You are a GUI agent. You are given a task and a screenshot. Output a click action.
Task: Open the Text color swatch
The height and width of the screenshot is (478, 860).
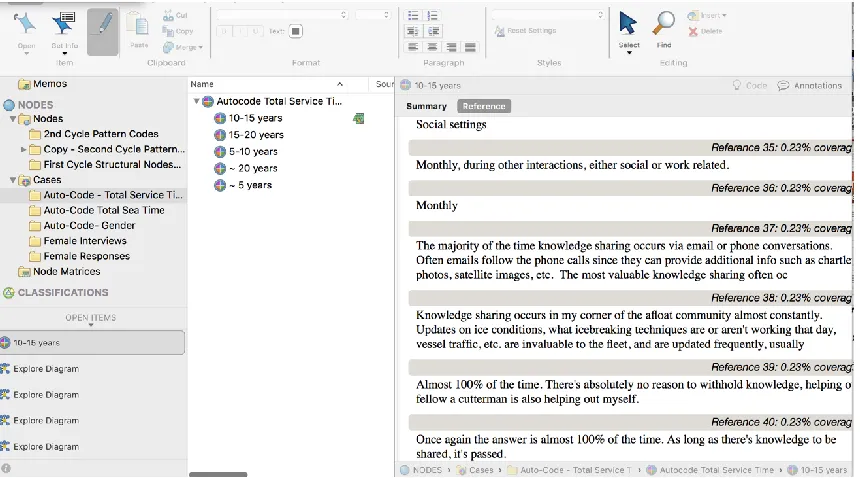[295, 31]
